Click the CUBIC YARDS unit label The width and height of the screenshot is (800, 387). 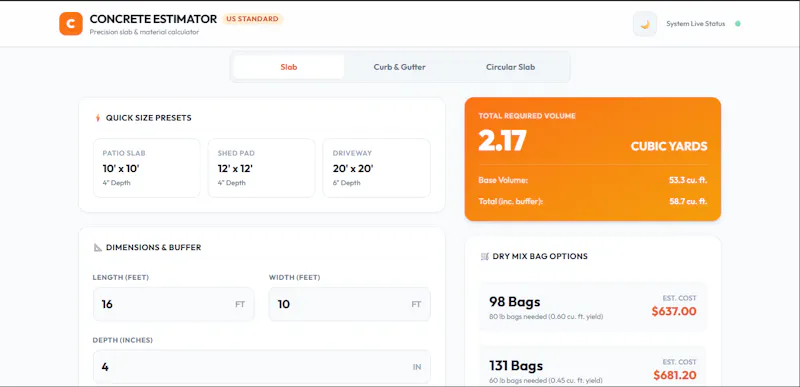coord(669,146)
